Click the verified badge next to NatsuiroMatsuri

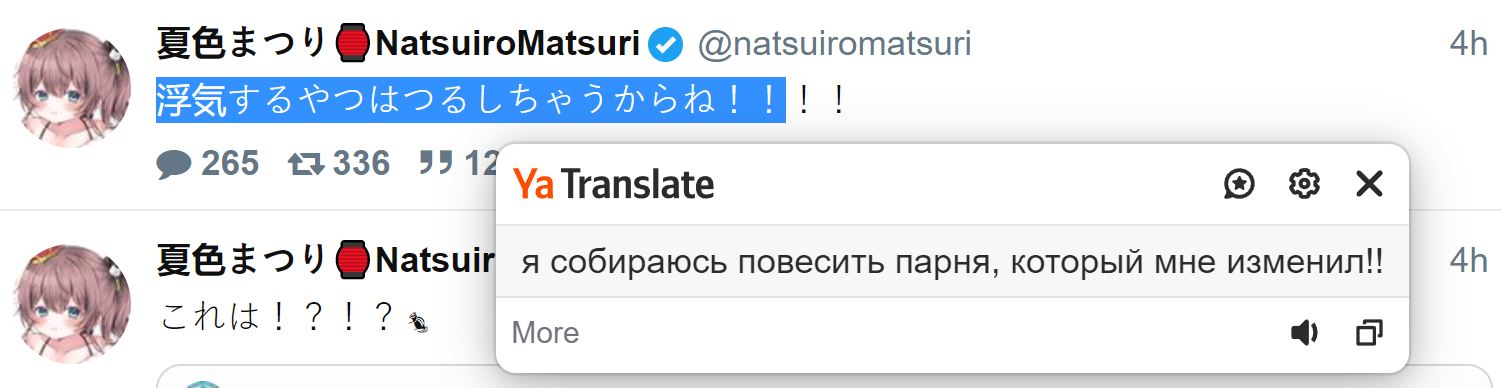click(666, 45)
